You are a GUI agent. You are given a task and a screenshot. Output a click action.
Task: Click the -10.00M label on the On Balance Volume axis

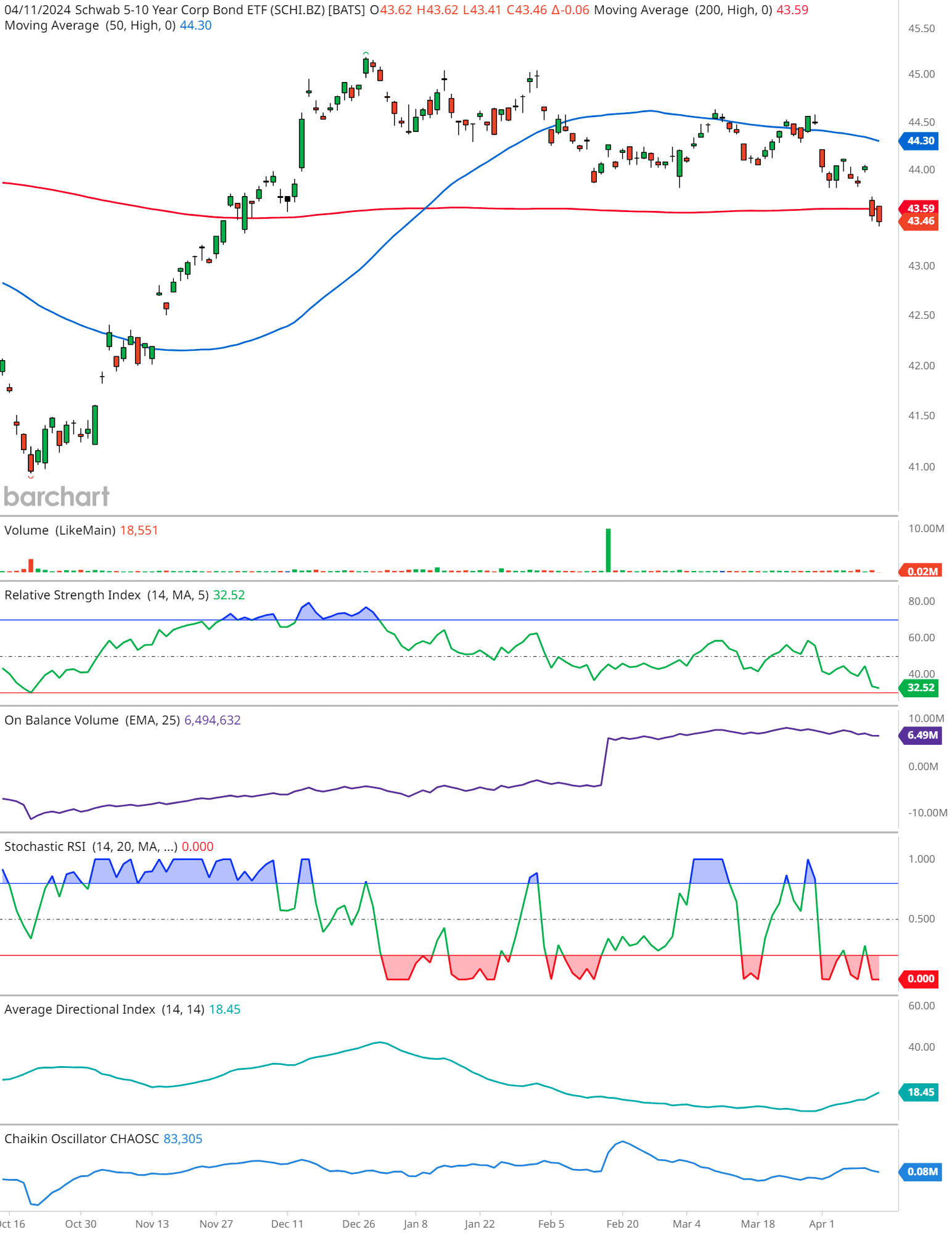click(928, 813)
